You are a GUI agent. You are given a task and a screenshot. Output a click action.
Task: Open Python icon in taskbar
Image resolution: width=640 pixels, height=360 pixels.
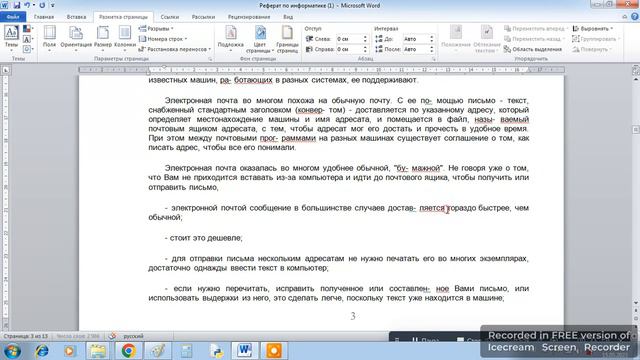coord(216,351)
